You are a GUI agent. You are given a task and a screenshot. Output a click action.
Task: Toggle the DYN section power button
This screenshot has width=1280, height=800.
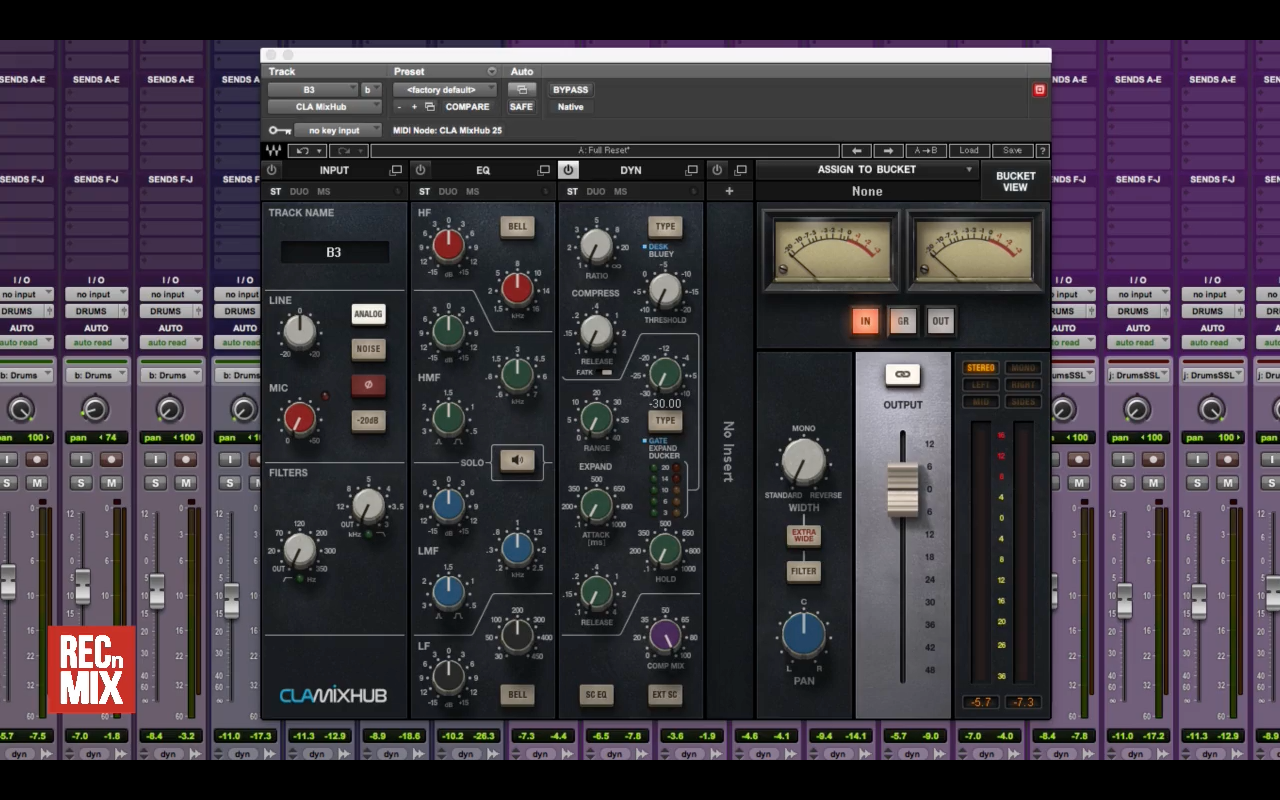pyautogui.click(x=568, y=170)
